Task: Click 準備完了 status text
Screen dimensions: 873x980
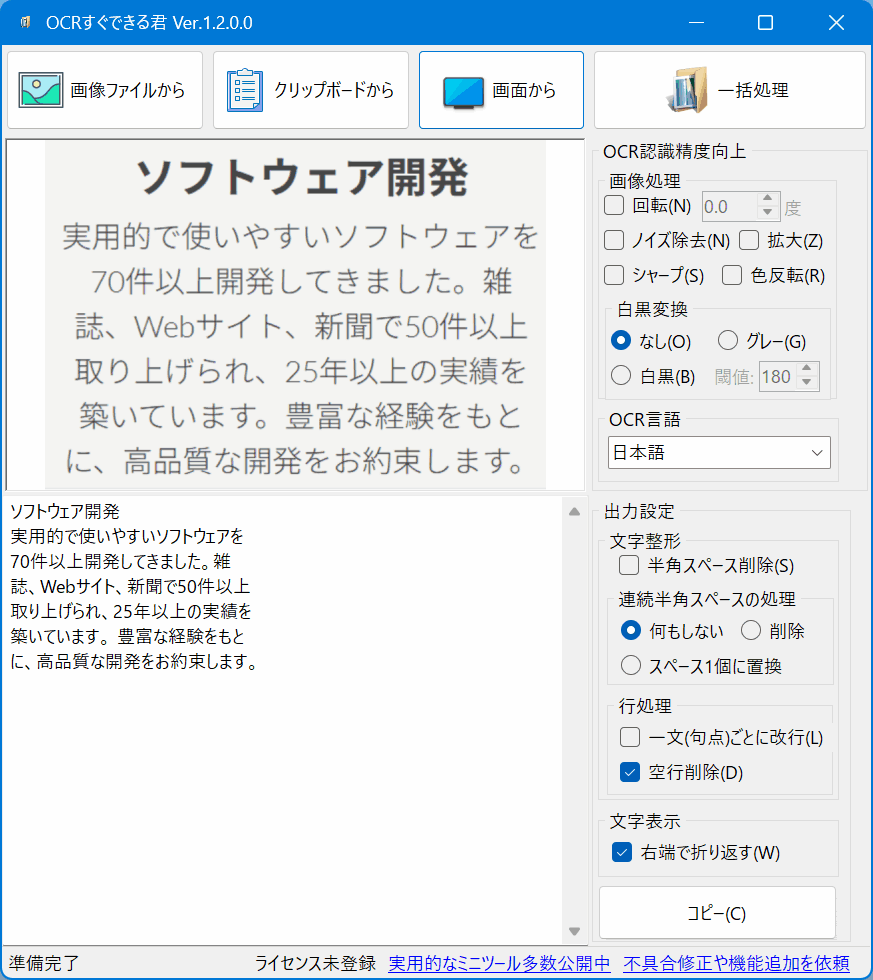Action: tap(44, 963)
